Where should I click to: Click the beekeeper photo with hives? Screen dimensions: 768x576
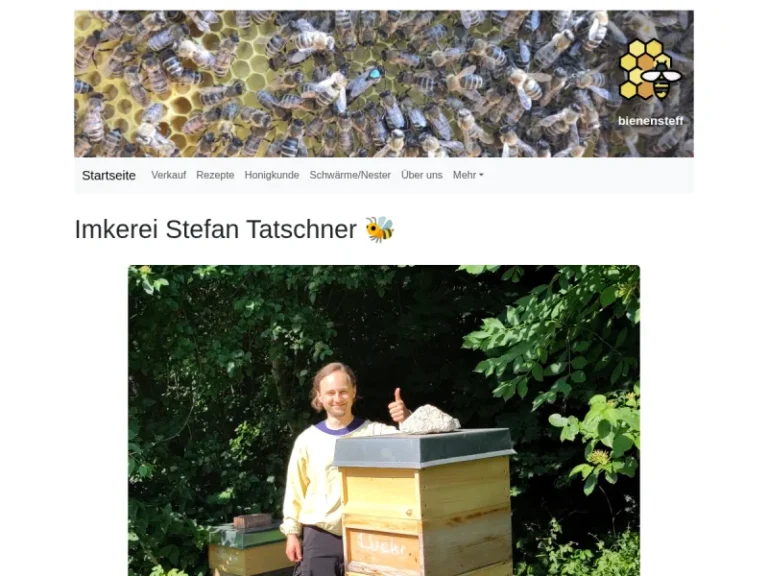384,421
